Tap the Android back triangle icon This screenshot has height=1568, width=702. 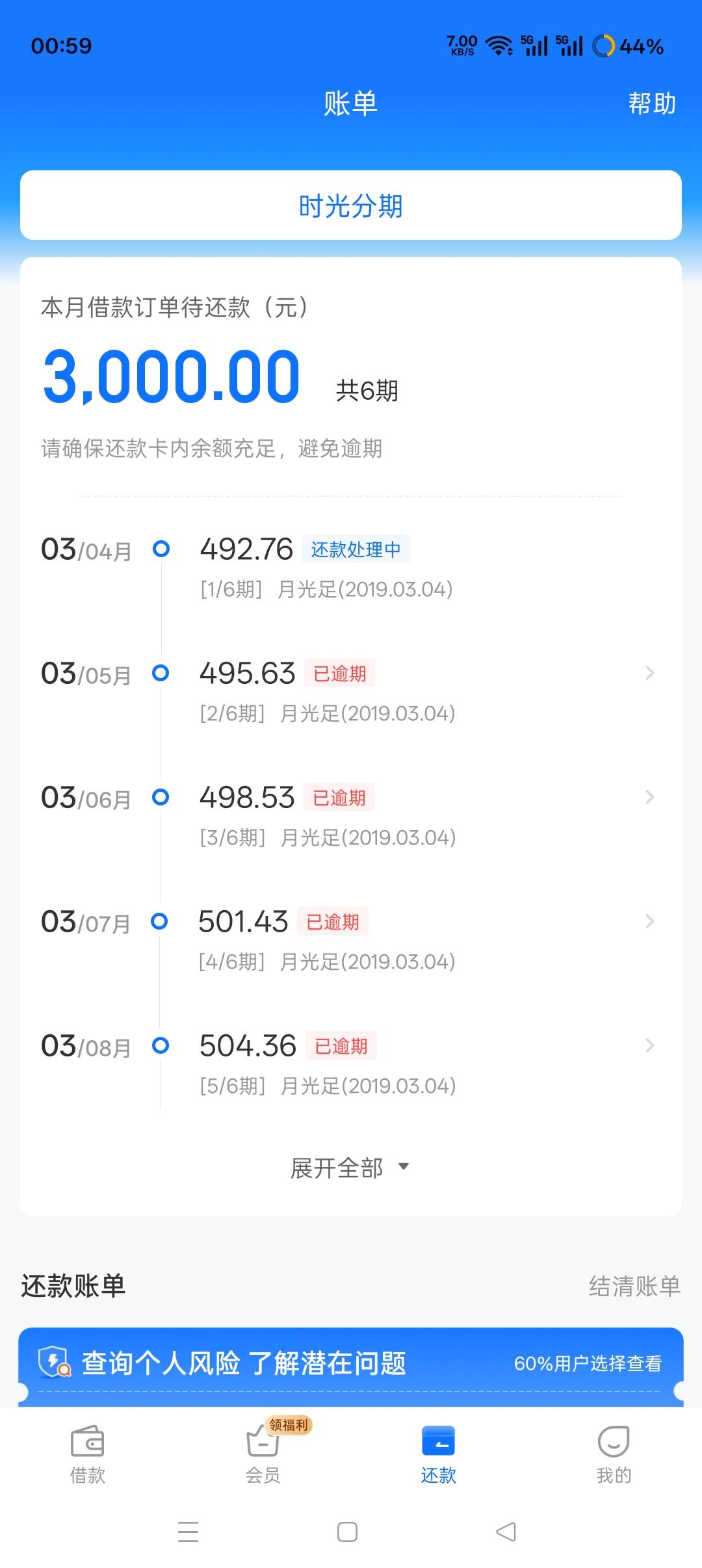[x=506, y=1532]
